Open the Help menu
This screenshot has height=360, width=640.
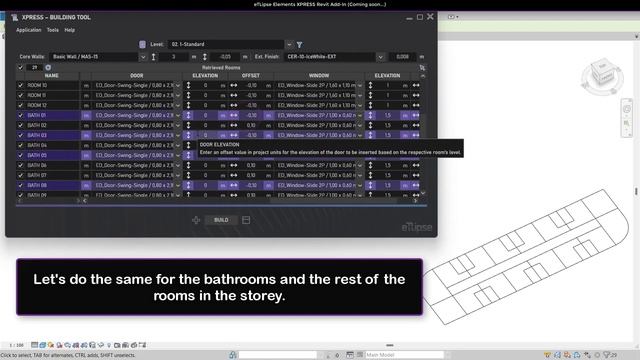70,30
